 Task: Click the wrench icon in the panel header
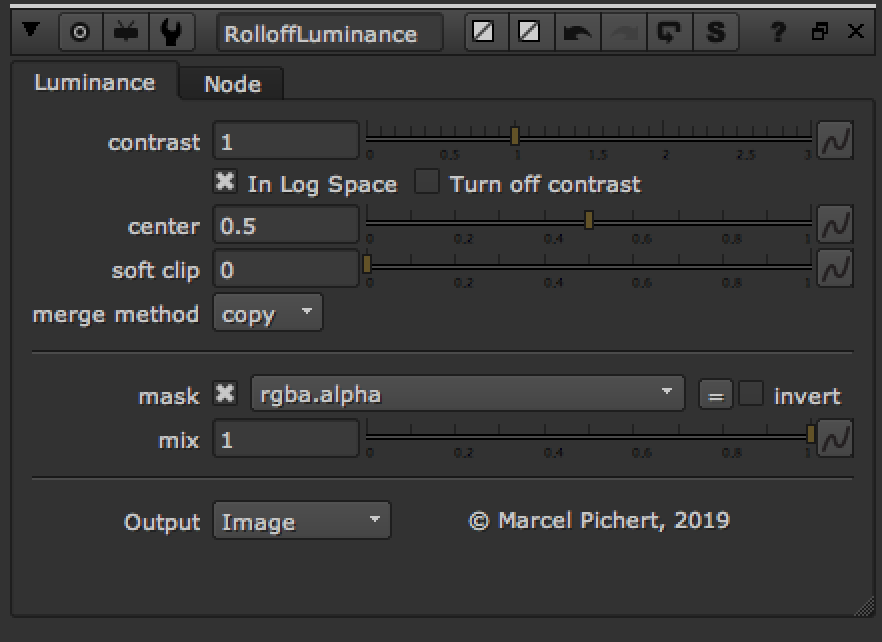pos(171,33)
